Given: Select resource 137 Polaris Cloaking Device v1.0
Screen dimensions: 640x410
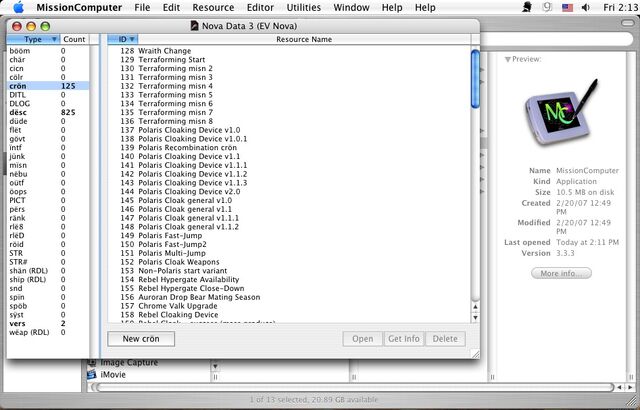Looking at the screenshot, I should point(289,130).
